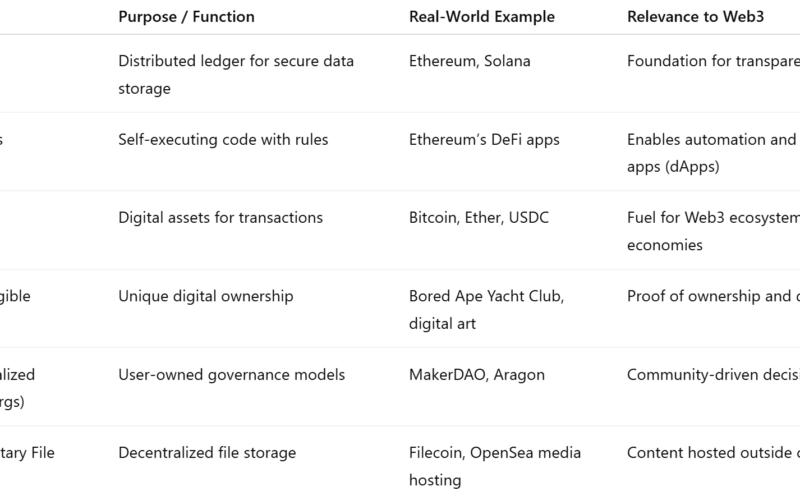Click the Community-driven decisions cell
This screenshot has height=500, width=800.
coord(713,375)
